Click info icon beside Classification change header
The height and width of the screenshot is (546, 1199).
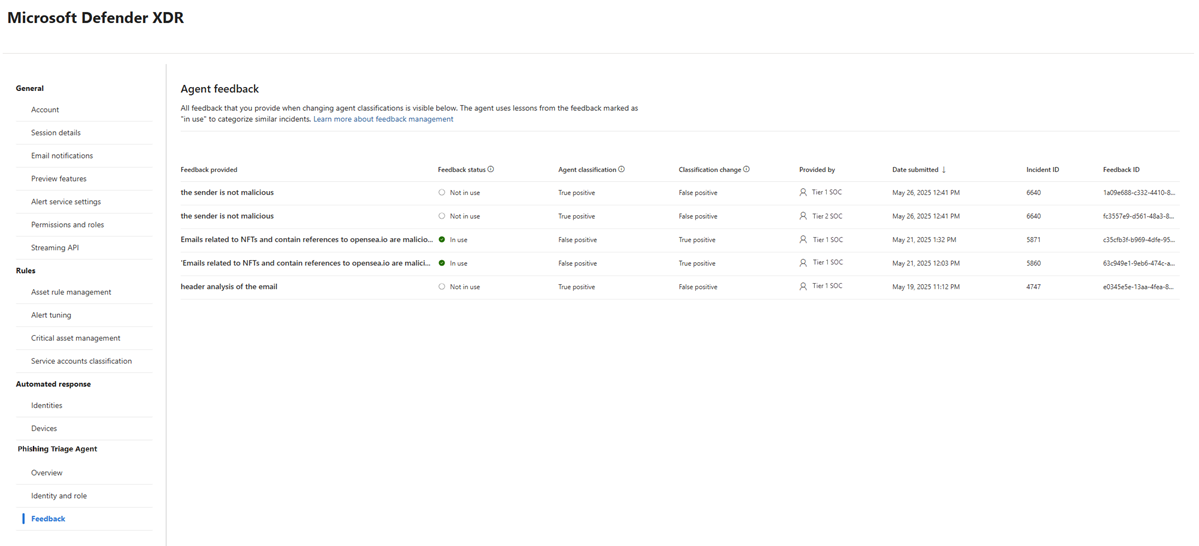[x=746, y=170]
